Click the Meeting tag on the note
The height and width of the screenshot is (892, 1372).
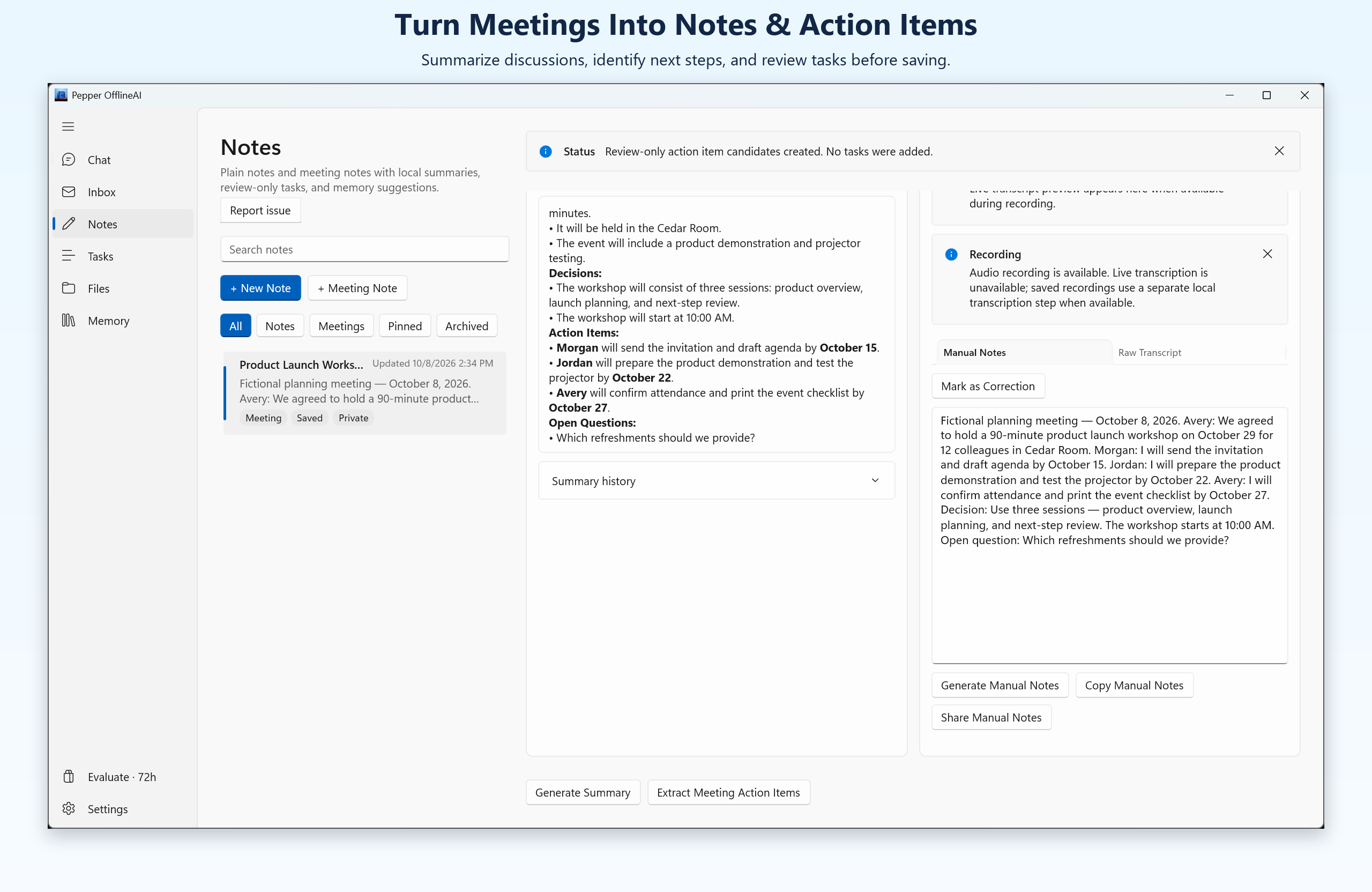click(x=264, y=418)
